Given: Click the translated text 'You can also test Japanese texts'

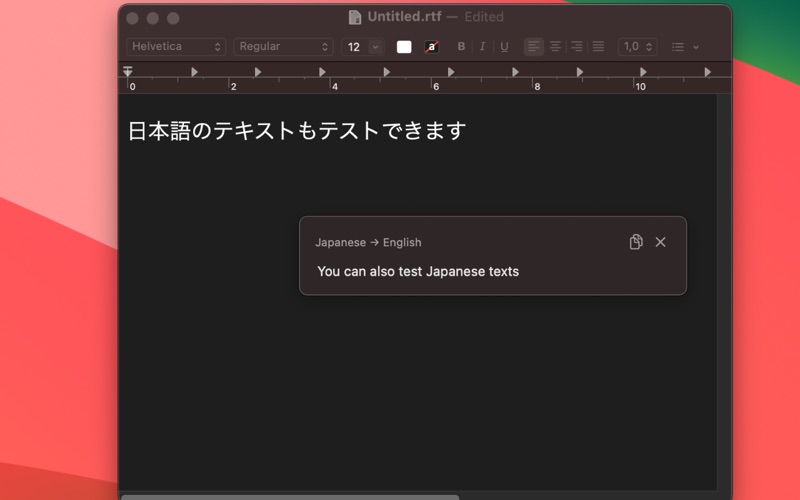Looking at the screenshot, I should [x=418, y=271].
